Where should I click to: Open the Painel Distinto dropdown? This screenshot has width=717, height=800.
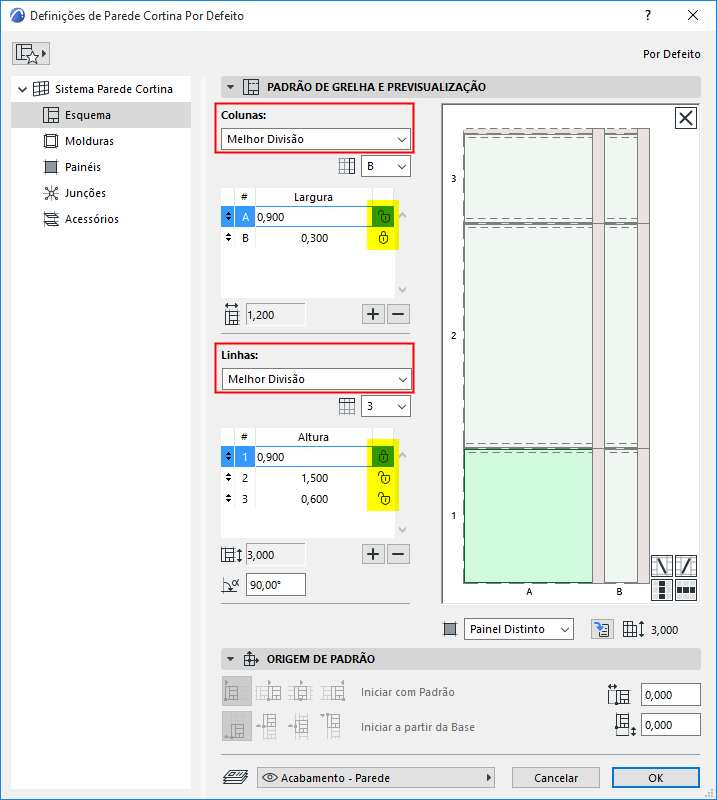[518, 629]
